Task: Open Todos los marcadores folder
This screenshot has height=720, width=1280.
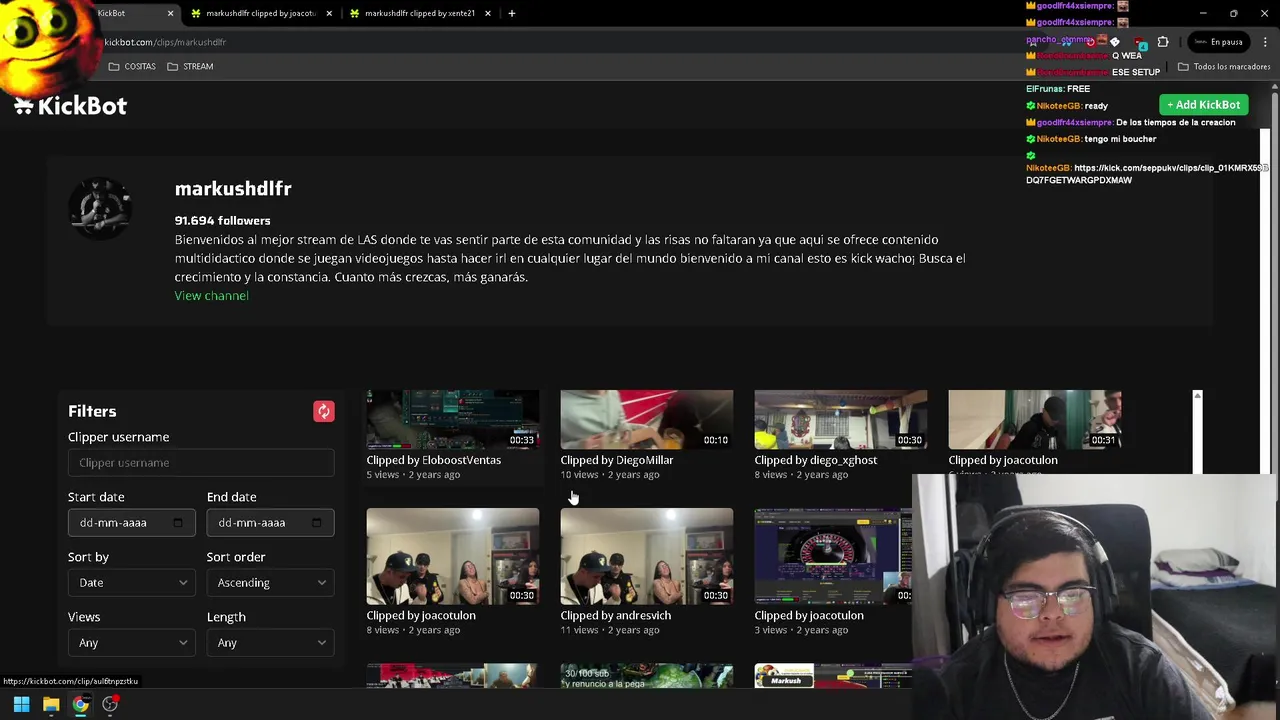Action: point(1223,66)
